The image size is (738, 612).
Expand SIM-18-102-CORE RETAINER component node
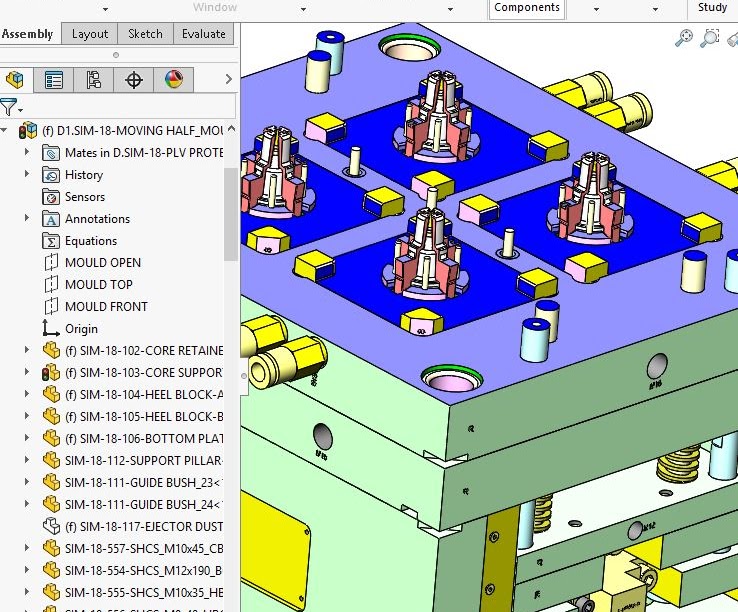point(27,351)
